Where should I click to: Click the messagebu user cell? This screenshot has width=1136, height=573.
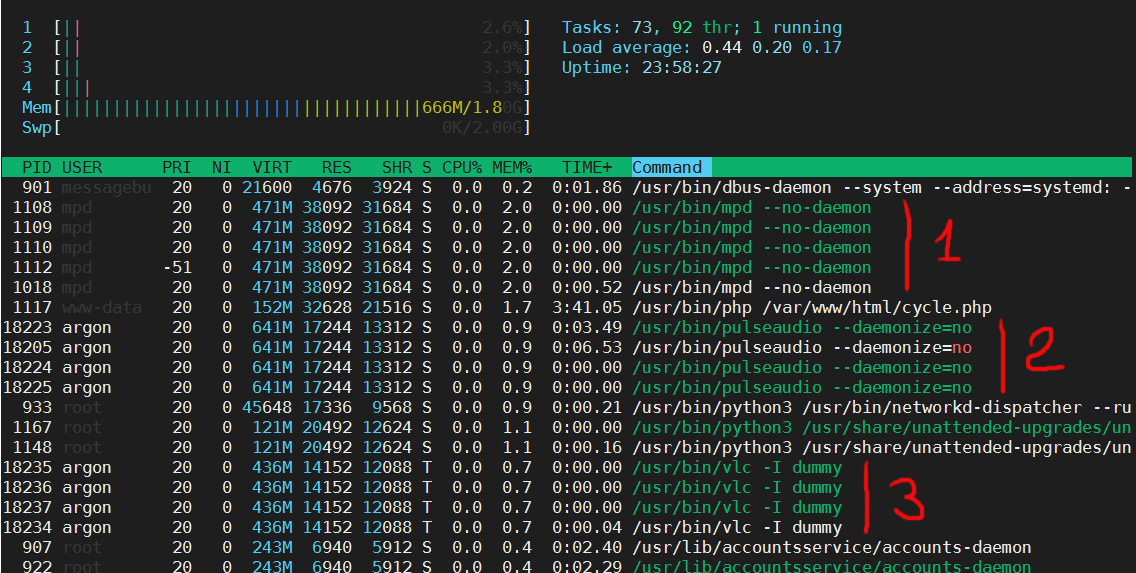(106, 188)
